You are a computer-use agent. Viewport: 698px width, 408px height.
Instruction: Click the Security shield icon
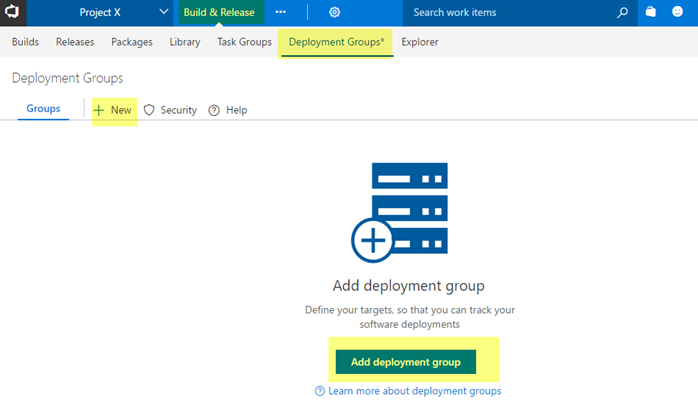(x=149, y=110)
